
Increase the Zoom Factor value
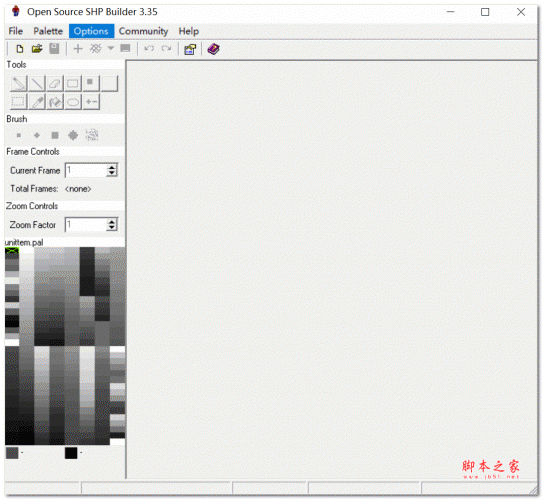112,222
